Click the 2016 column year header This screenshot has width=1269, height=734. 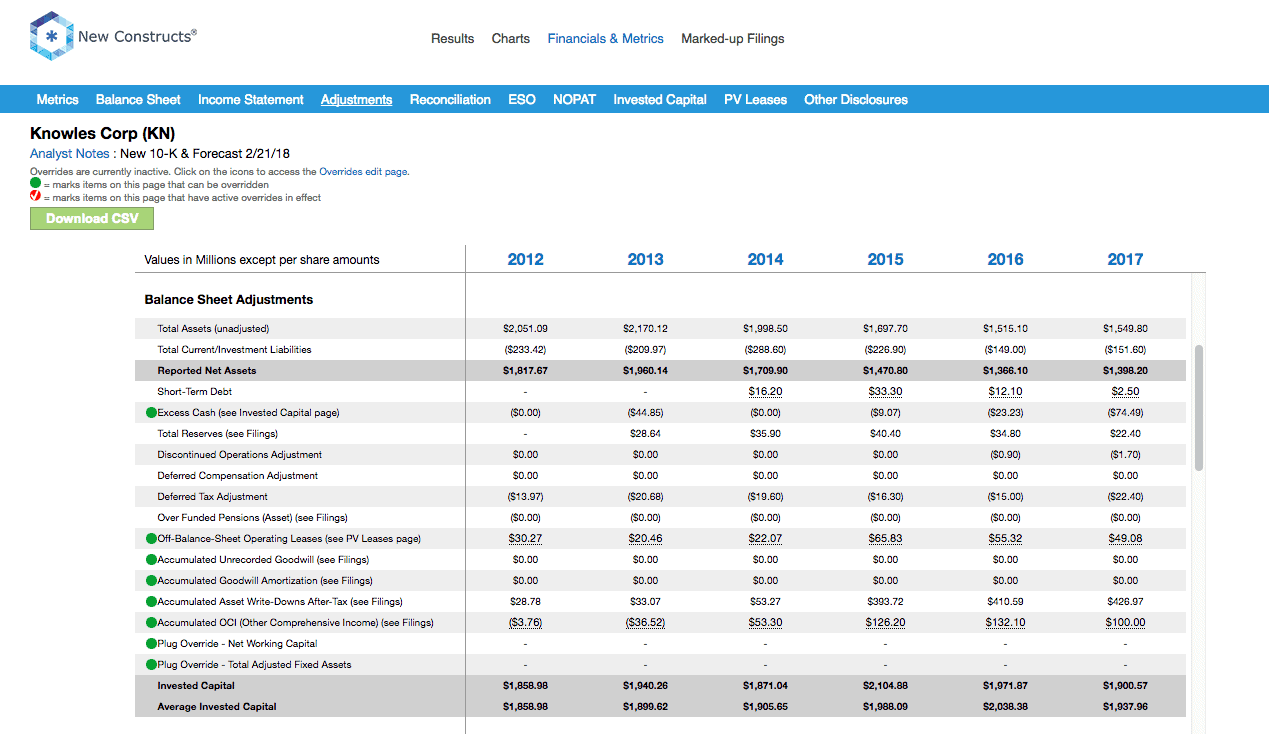point(1005,260)
